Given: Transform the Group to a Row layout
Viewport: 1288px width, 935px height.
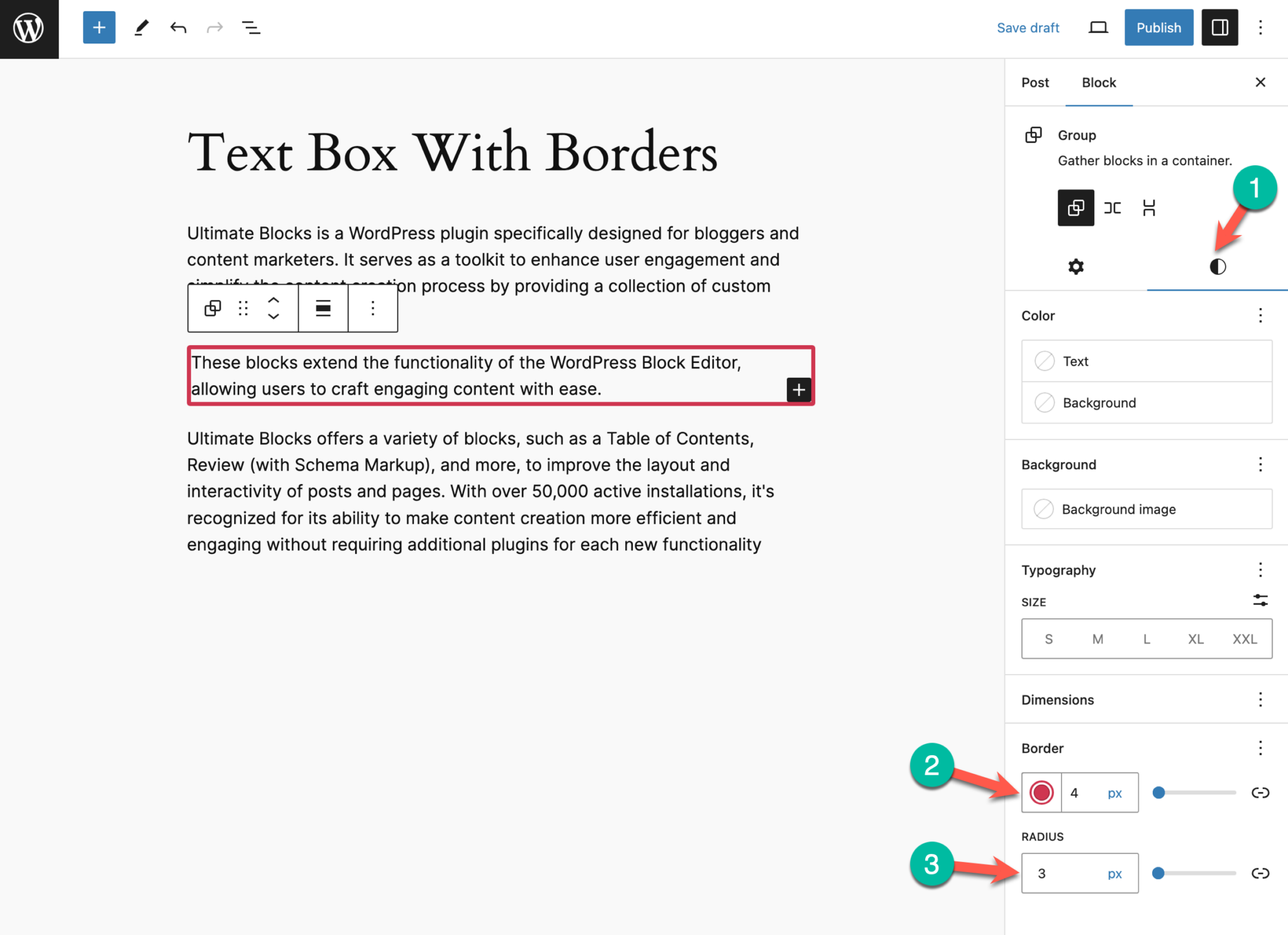Looking at the screenshot, I should pyautogui.click(x=1113, y=207).
